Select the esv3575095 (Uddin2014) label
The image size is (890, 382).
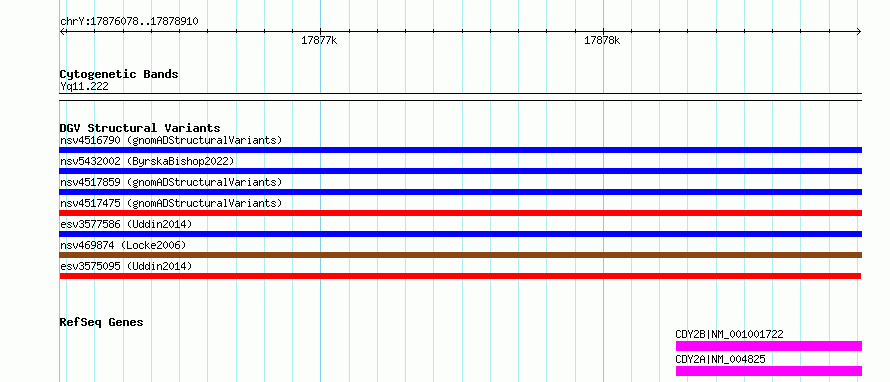[x=126, y=266]
